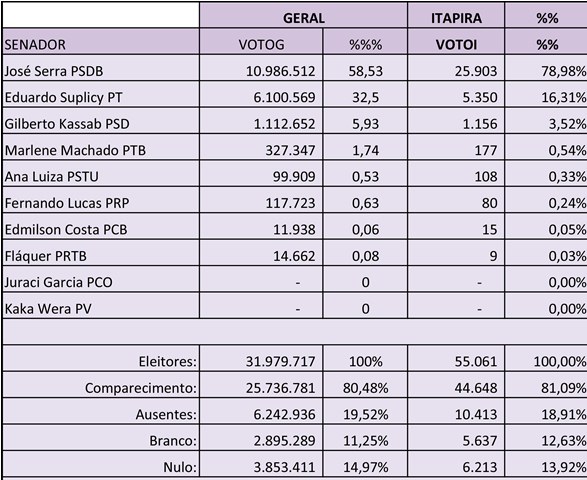
Task: Click cell showing 327.347 votes
Action: [x=261, y=147]
